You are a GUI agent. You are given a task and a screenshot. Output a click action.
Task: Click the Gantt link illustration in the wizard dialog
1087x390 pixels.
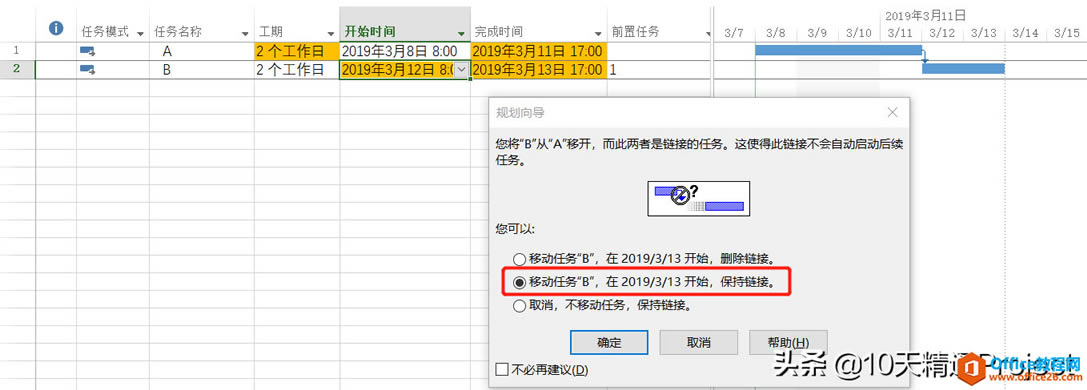[698, 198]
